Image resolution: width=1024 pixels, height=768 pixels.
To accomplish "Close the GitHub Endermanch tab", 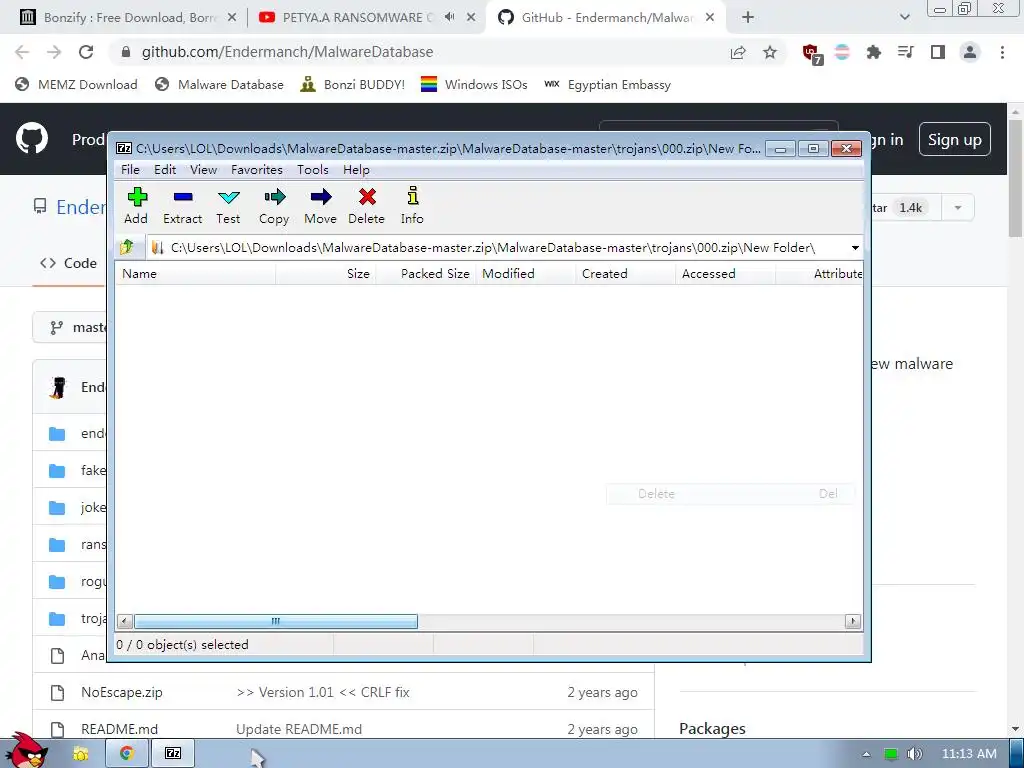I will [710, 18].
